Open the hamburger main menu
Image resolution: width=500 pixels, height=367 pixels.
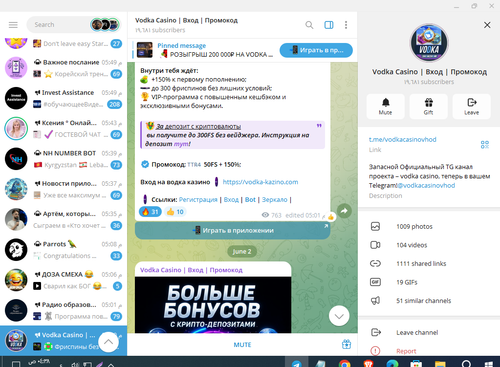(13, 25)
